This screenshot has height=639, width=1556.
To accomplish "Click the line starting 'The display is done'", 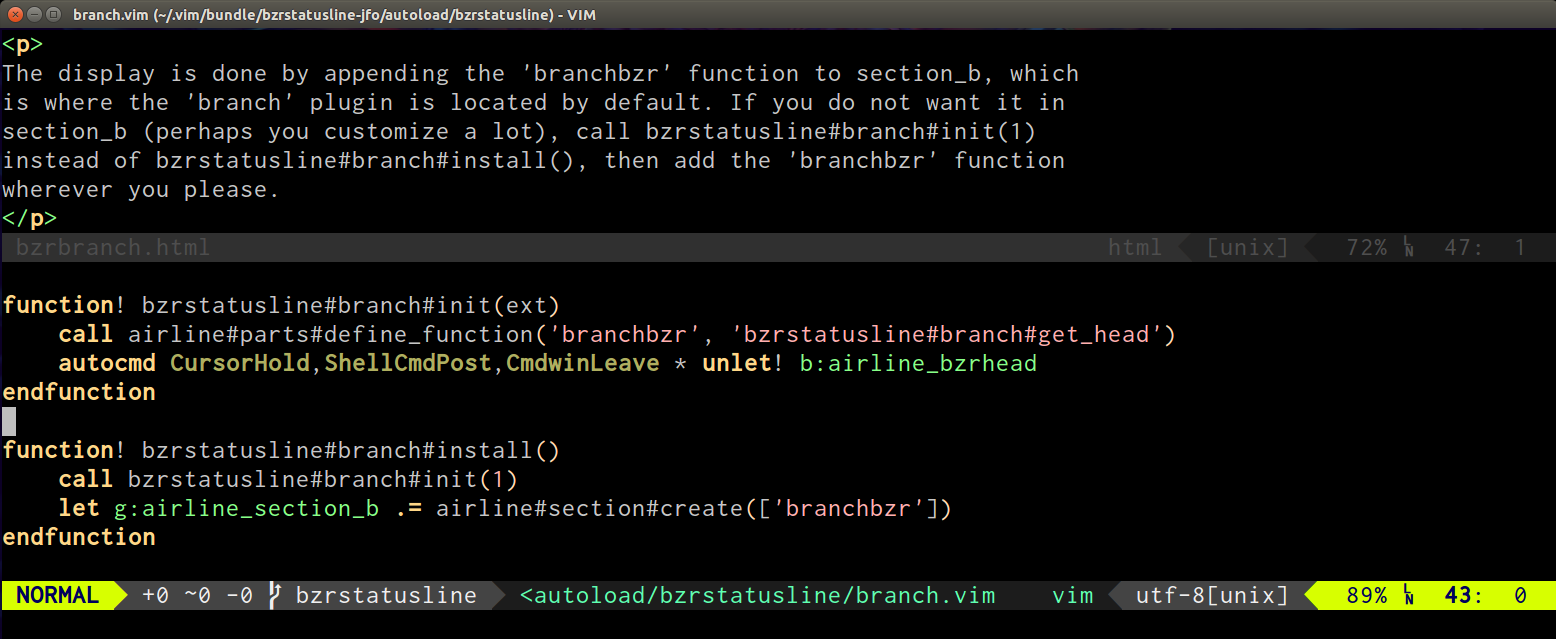I will coord(541,74).
